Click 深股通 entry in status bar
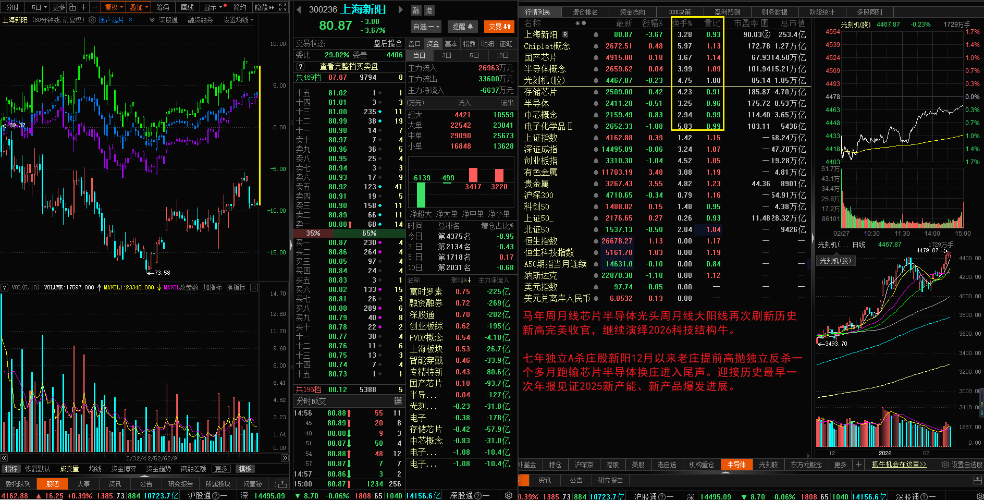The height and width of the screenshot is (500, 984). [x=471, y=495]
